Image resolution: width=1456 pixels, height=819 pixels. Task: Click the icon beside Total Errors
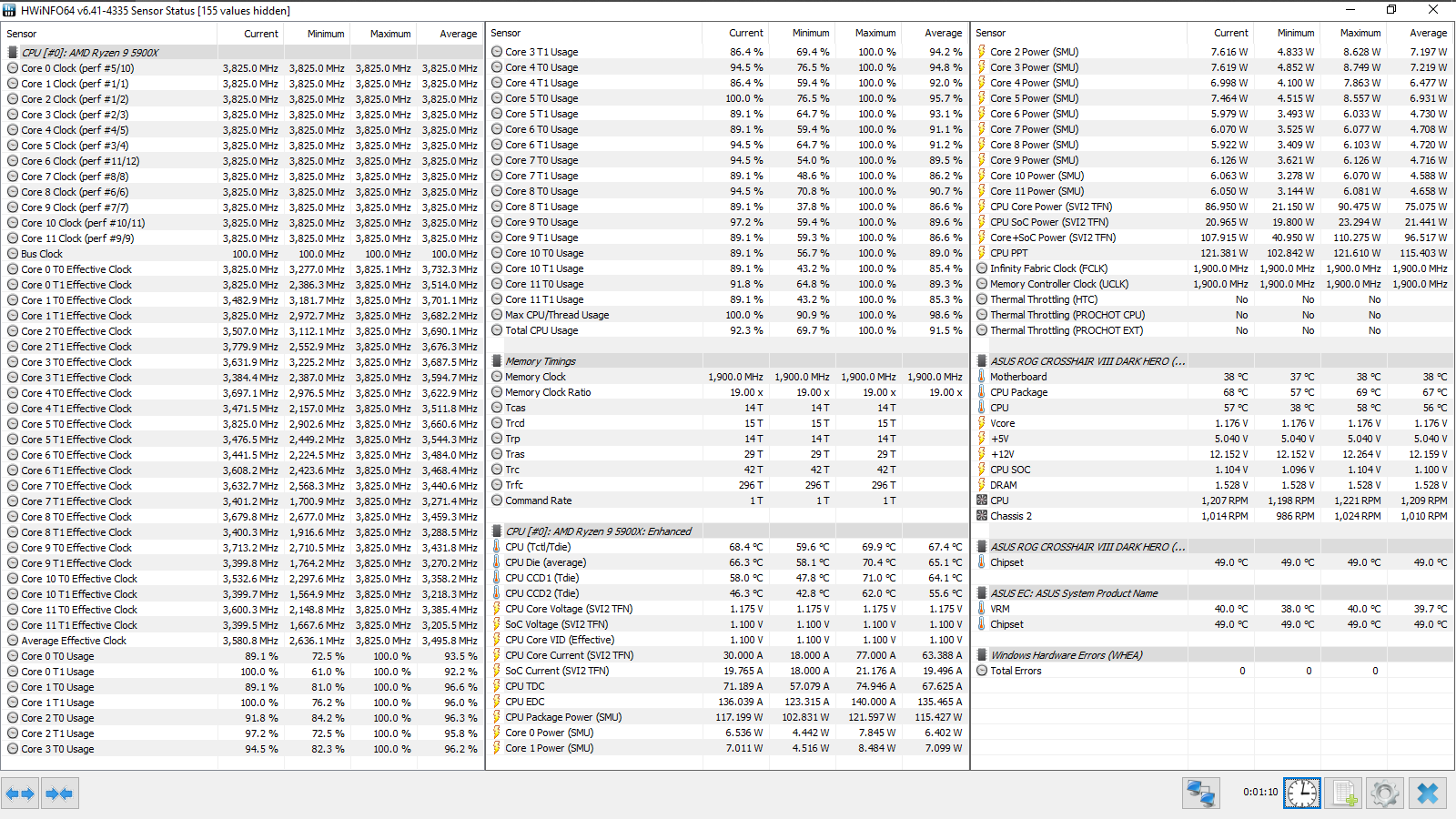[x=982, y=671]
